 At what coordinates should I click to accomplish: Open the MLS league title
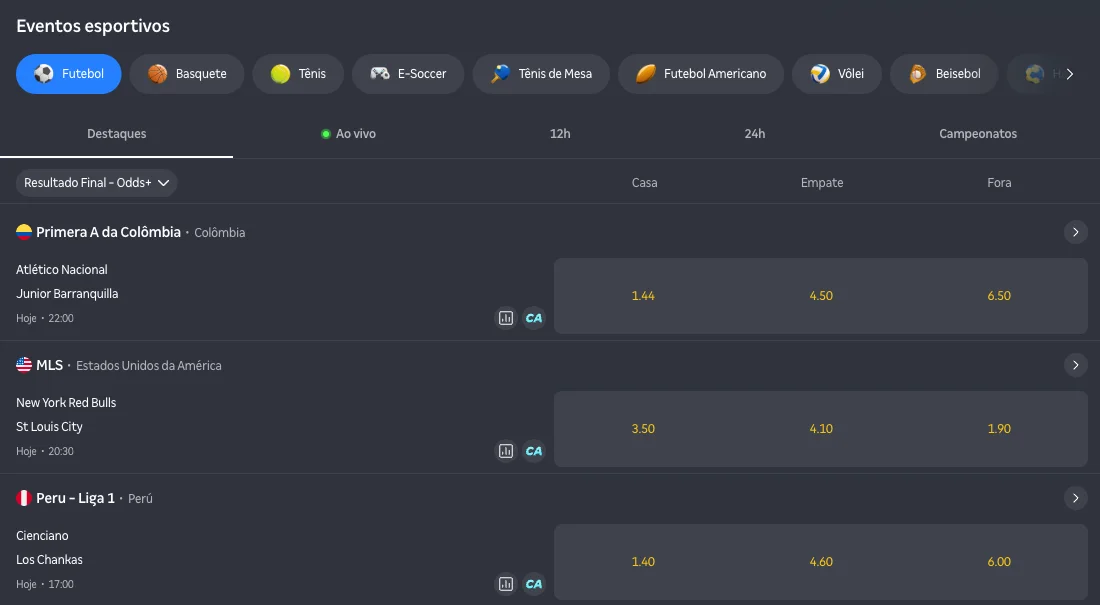click(50, 365)
